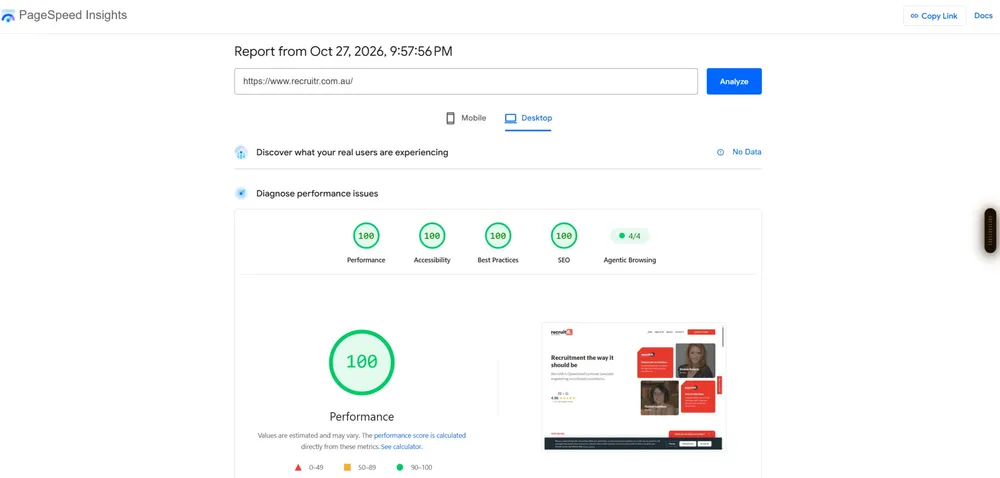Click the large Performance title text
Screen dimensions: 1000x478
coord(362,417)
